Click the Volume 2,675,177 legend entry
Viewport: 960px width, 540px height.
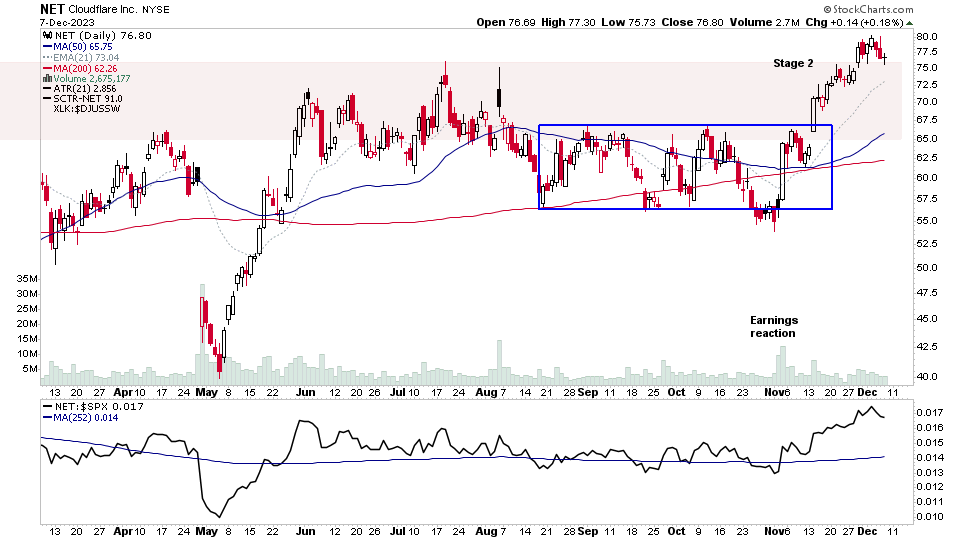[x=92, y=79]
